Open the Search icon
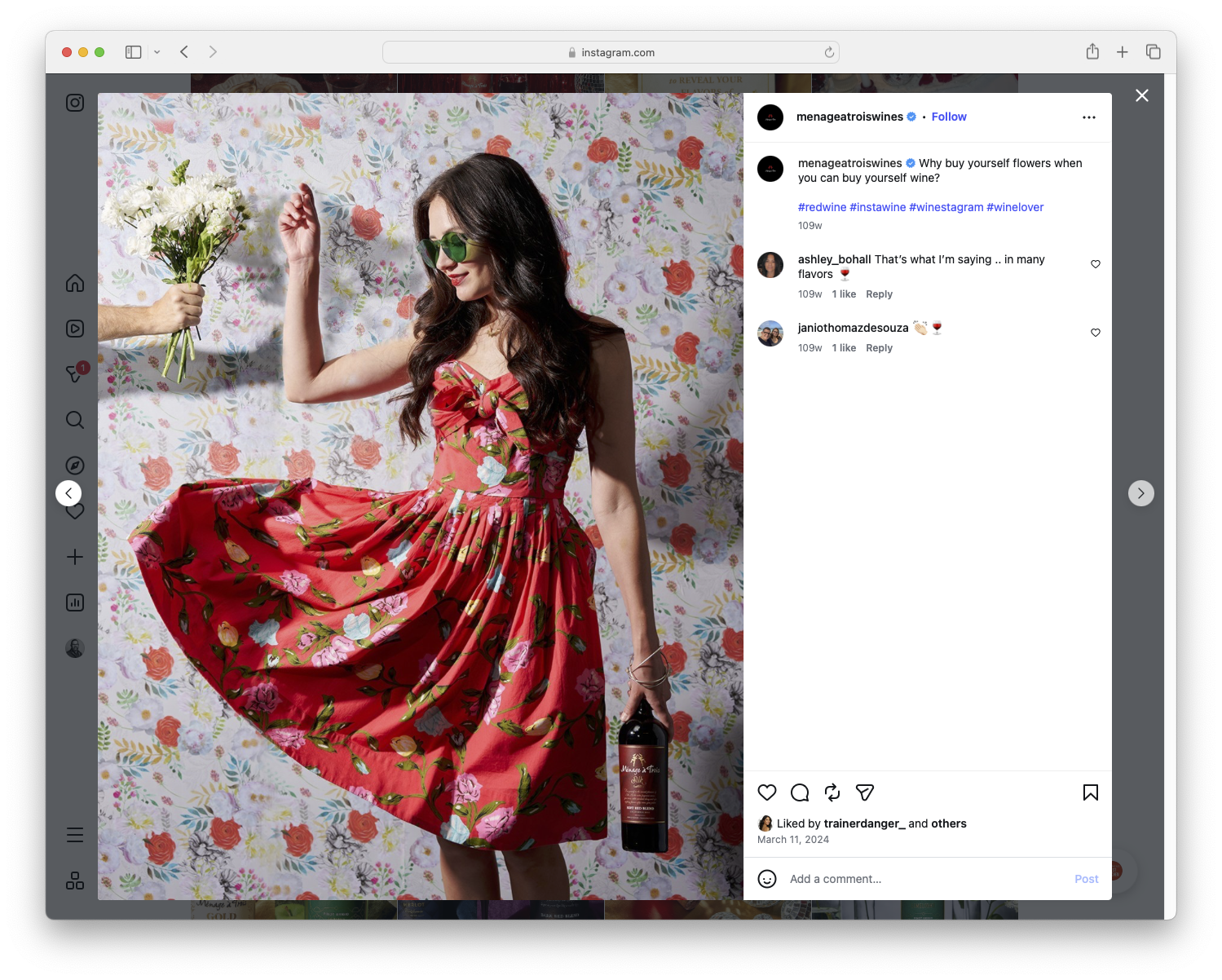1222x980 pixels. click(74, 420)
